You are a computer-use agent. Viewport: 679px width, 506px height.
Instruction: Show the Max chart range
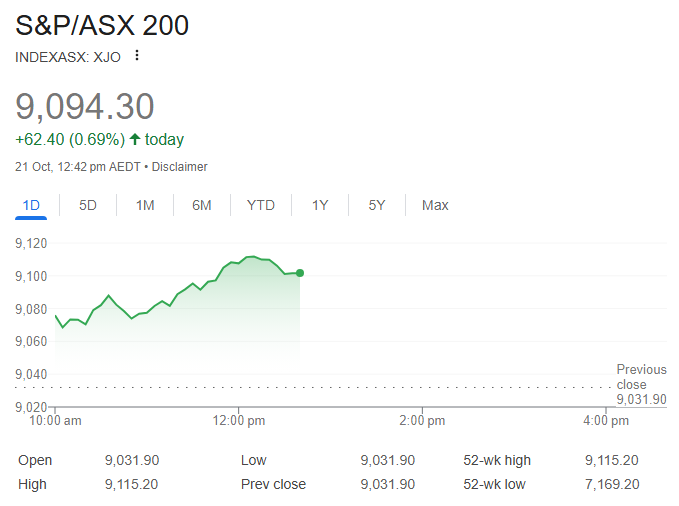[435, 205]
